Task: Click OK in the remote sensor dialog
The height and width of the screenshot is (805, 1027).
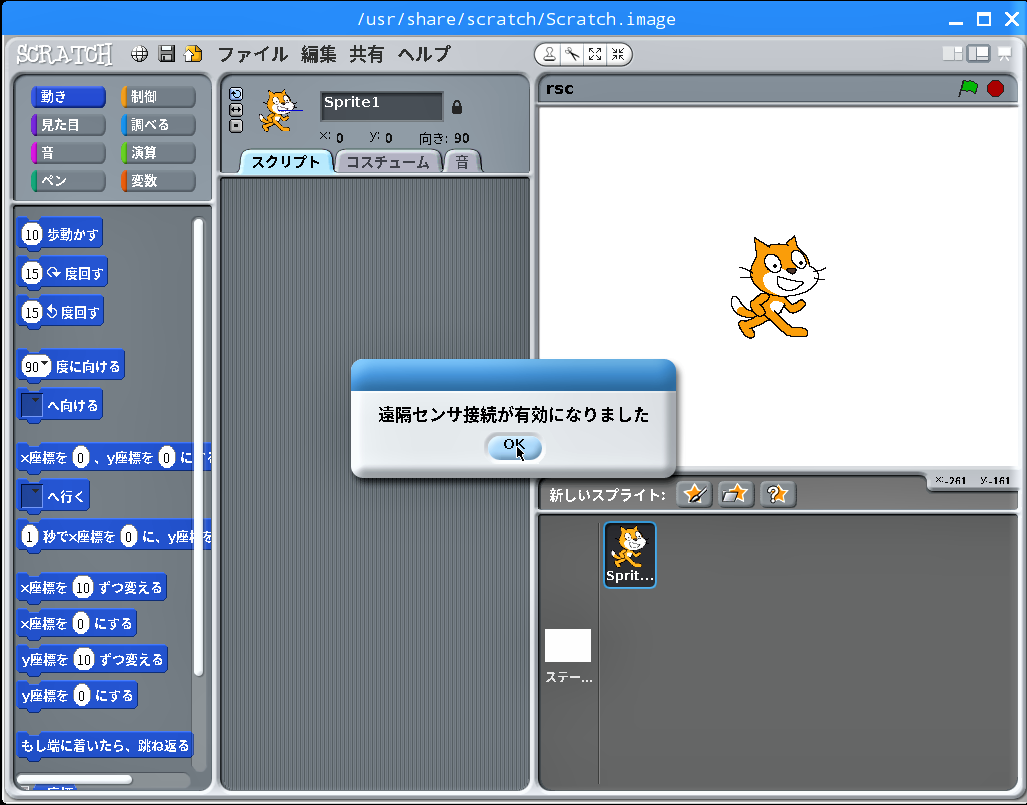Action: pyautogui.click(x=515, y=447)
